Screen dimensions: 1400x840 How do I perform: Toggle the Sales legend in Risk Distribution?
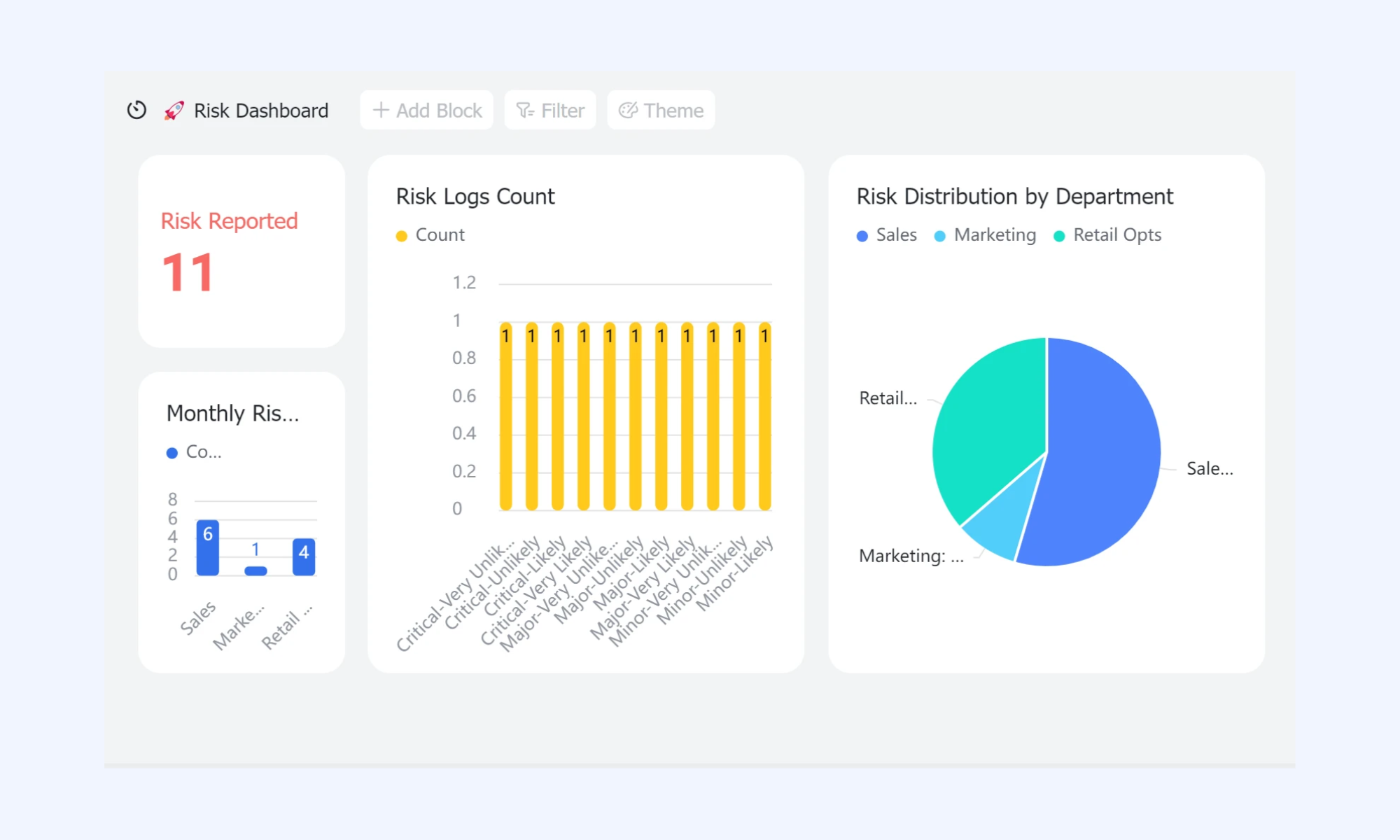click(886, 235)
